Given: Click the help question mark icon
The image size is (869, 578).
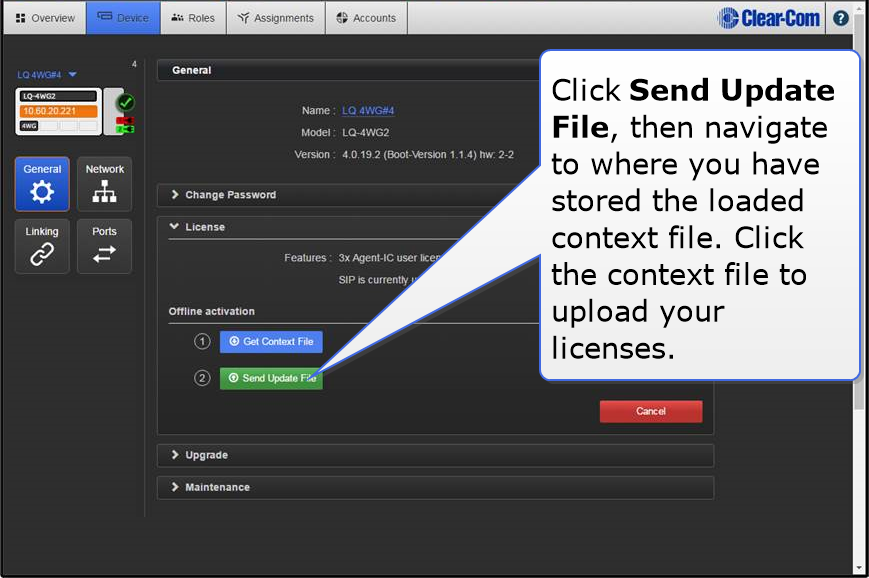Looking at the screenshot, I should click(x=841, y=18).
